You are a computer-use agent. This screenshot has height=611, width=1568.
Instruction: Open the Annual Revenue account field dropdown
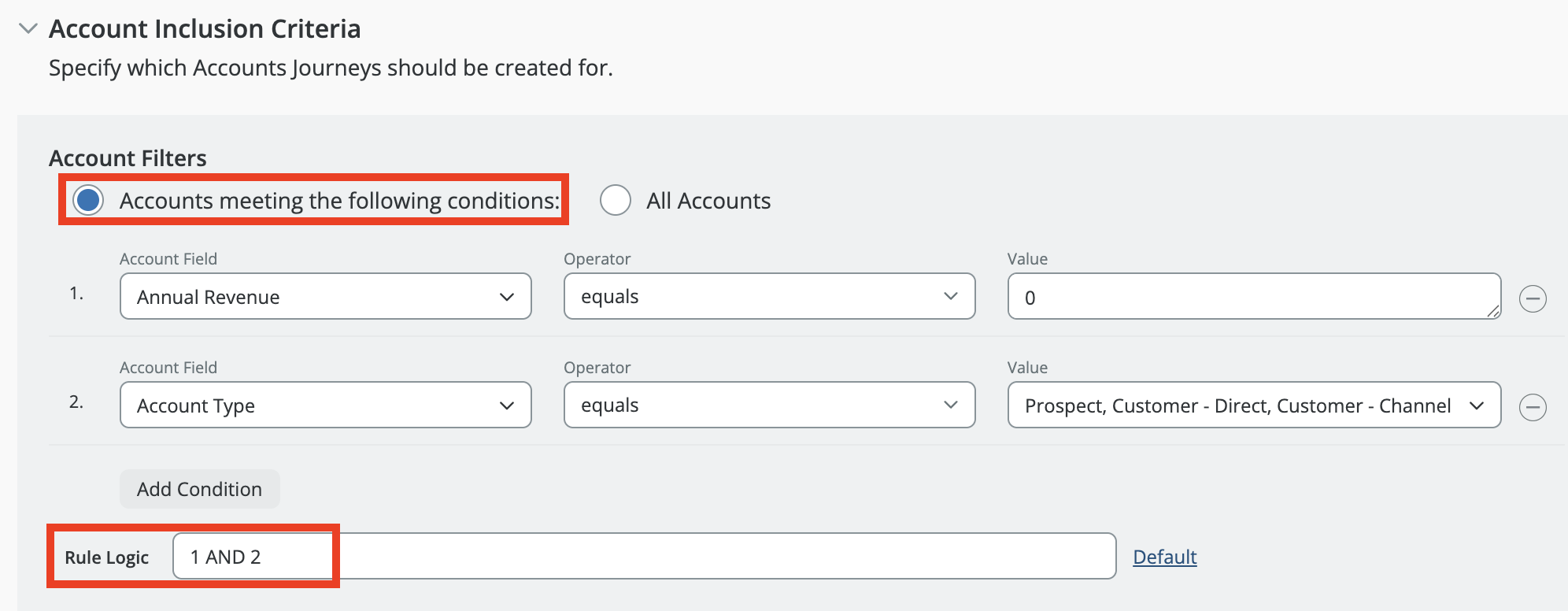coord(325,297)
